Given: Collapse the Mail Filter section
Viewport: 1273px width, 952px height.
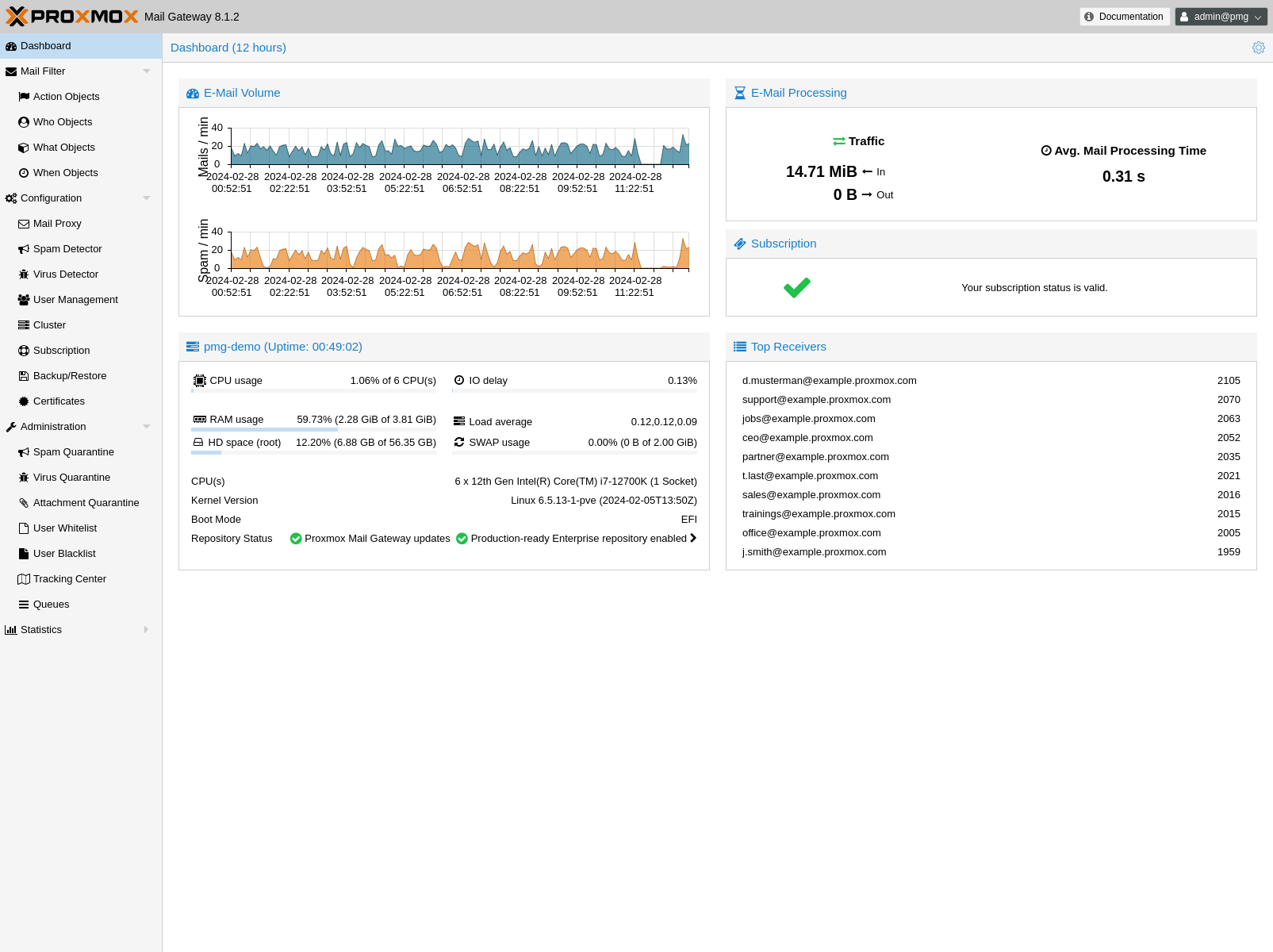Looking at the screenshot, I should click(x=146, y=71).
